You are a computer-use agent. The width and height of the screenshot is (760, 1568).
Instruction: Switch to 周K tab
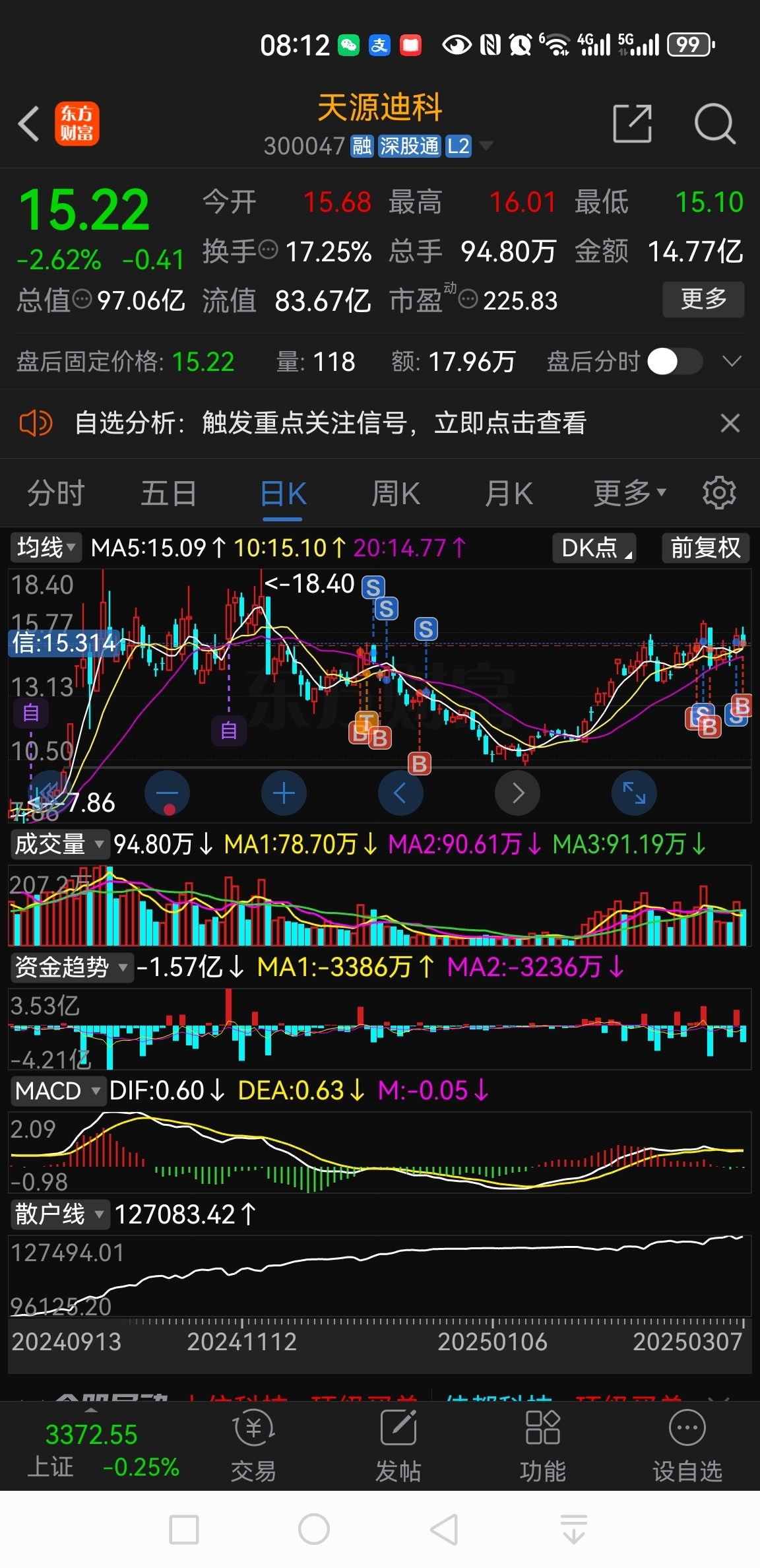pyautogui.click(x=395, y=494)
